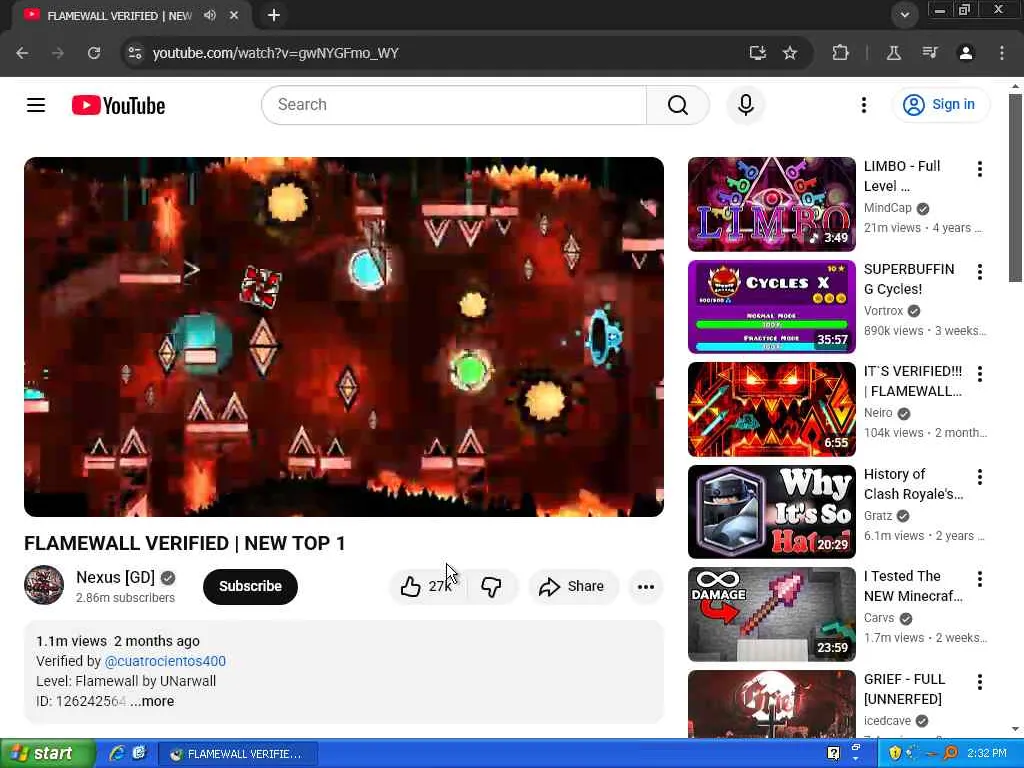Go to YouTube home via logo
This screenshot has width=1024, height=768.
[118, 105]
